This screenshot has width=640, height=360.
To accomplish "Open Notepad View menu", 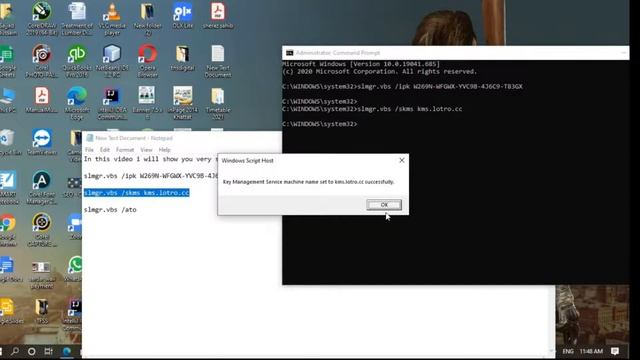I will 146,150.
